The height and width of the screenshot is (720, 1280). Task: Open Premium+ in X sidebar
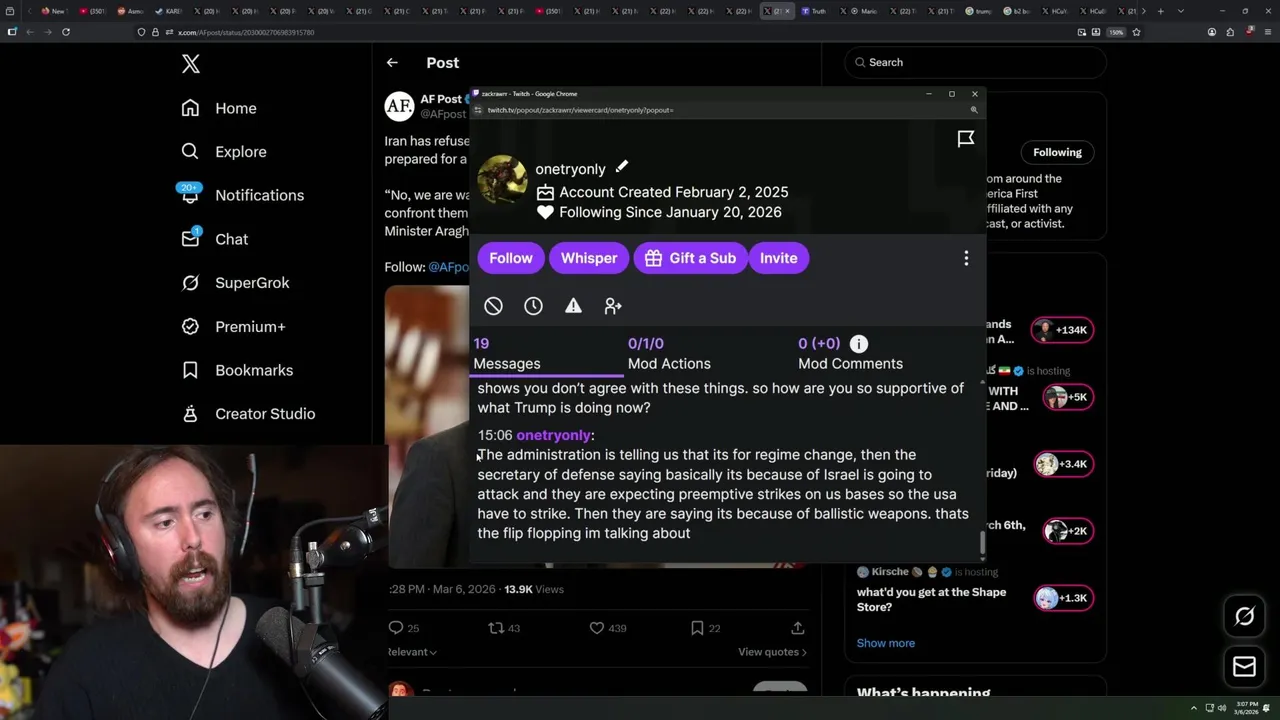(x=233, y=326)
